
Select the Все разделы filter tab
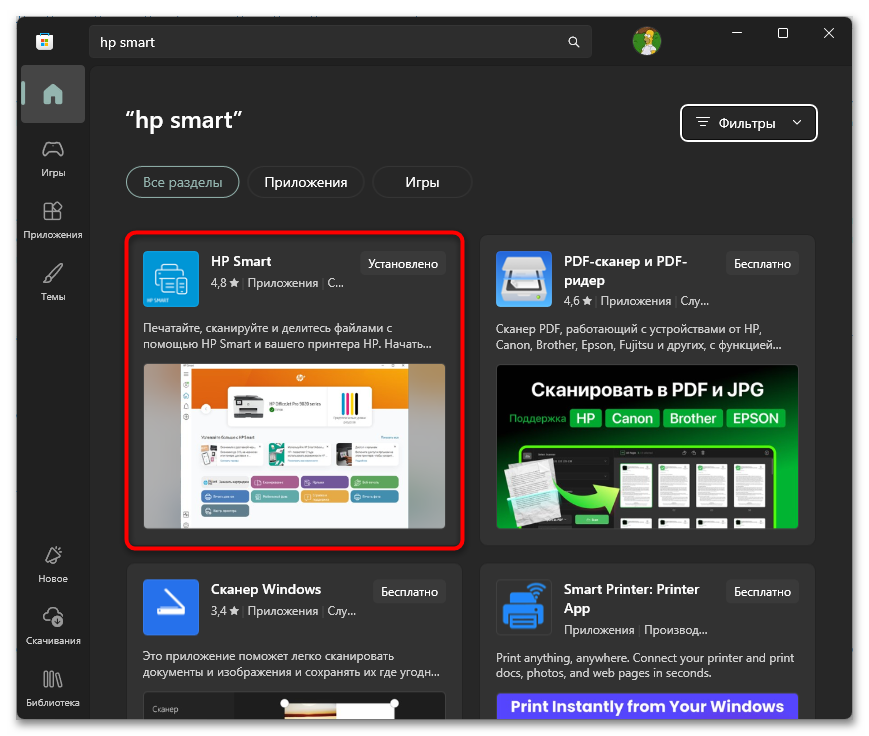click(x=183, y=182)
